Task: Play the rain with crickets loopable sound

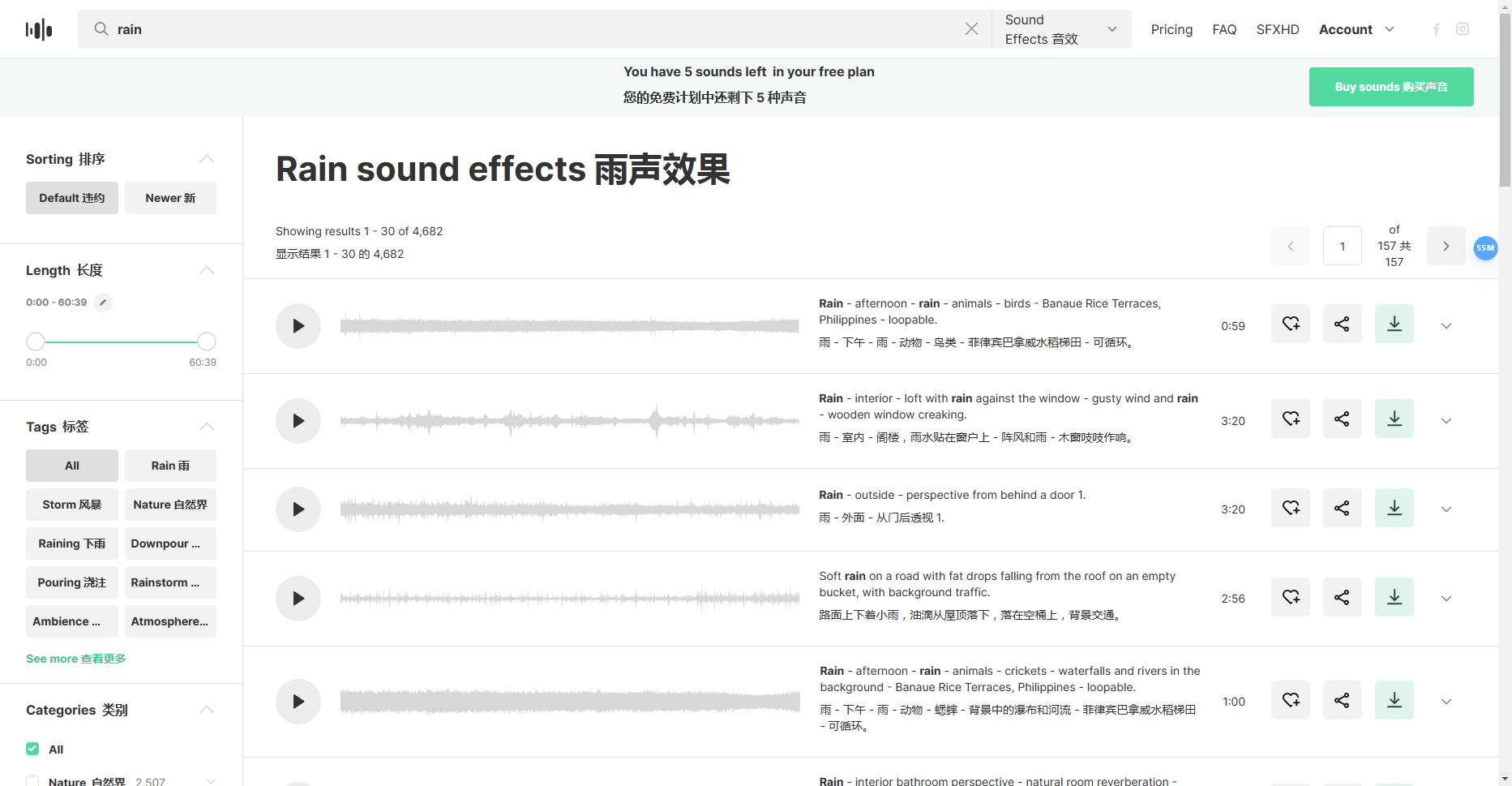Action: 298,701
